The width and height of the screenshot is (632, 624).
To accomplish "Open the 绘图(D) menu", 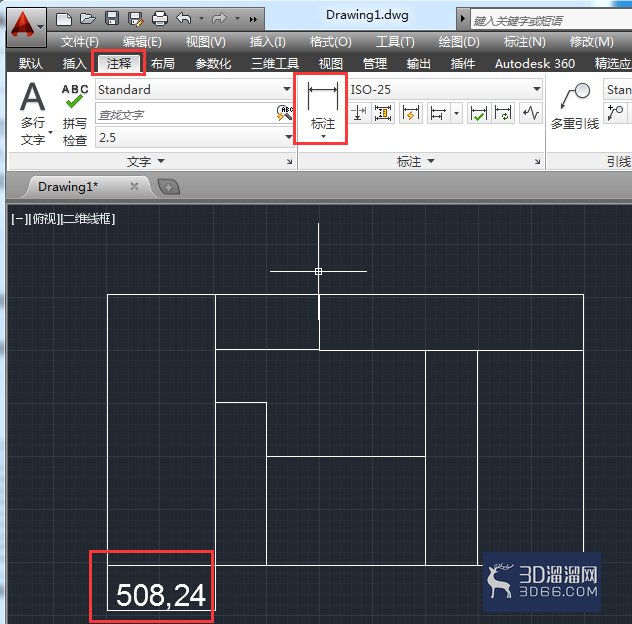I will [x=459, y=42].
